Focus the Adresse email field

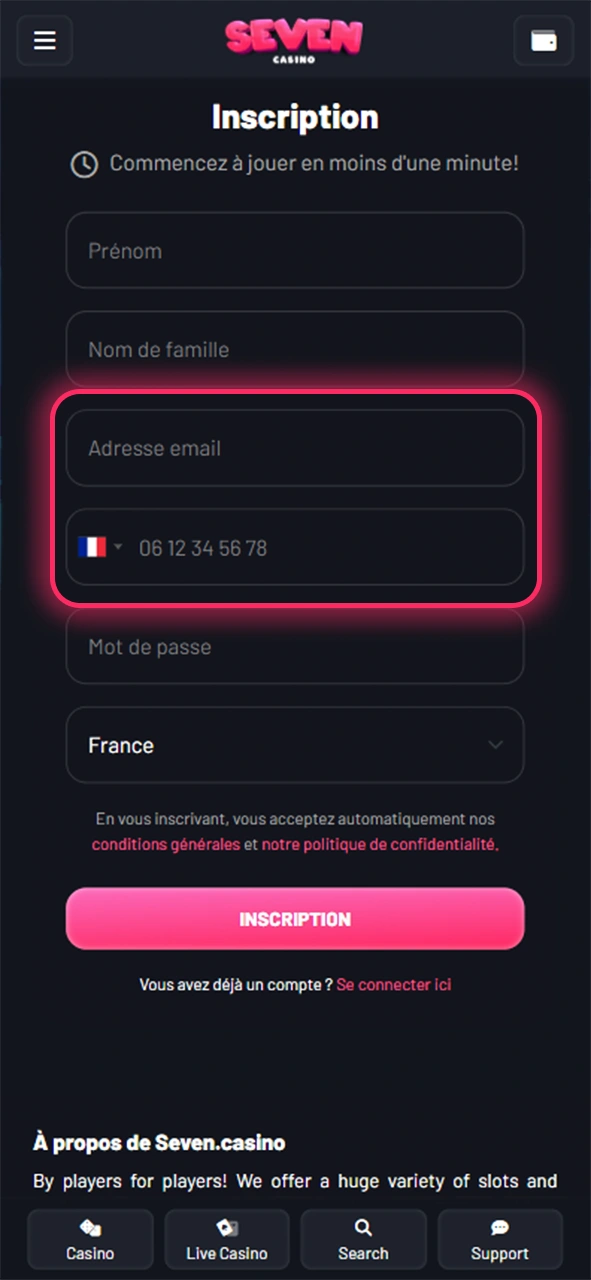[x=294, y=448]
